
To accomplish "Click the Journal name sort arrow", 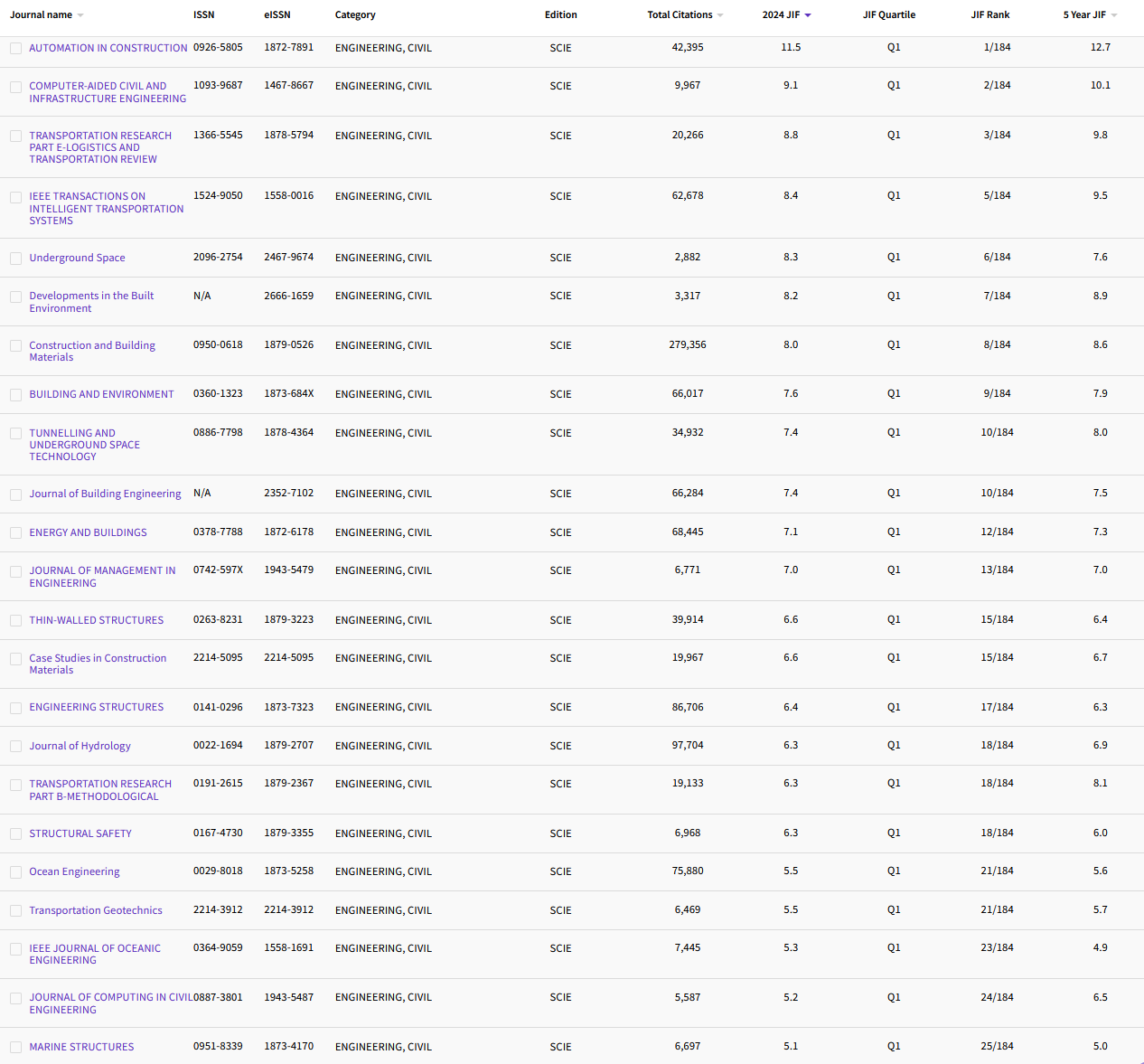I will click(80, 15).
